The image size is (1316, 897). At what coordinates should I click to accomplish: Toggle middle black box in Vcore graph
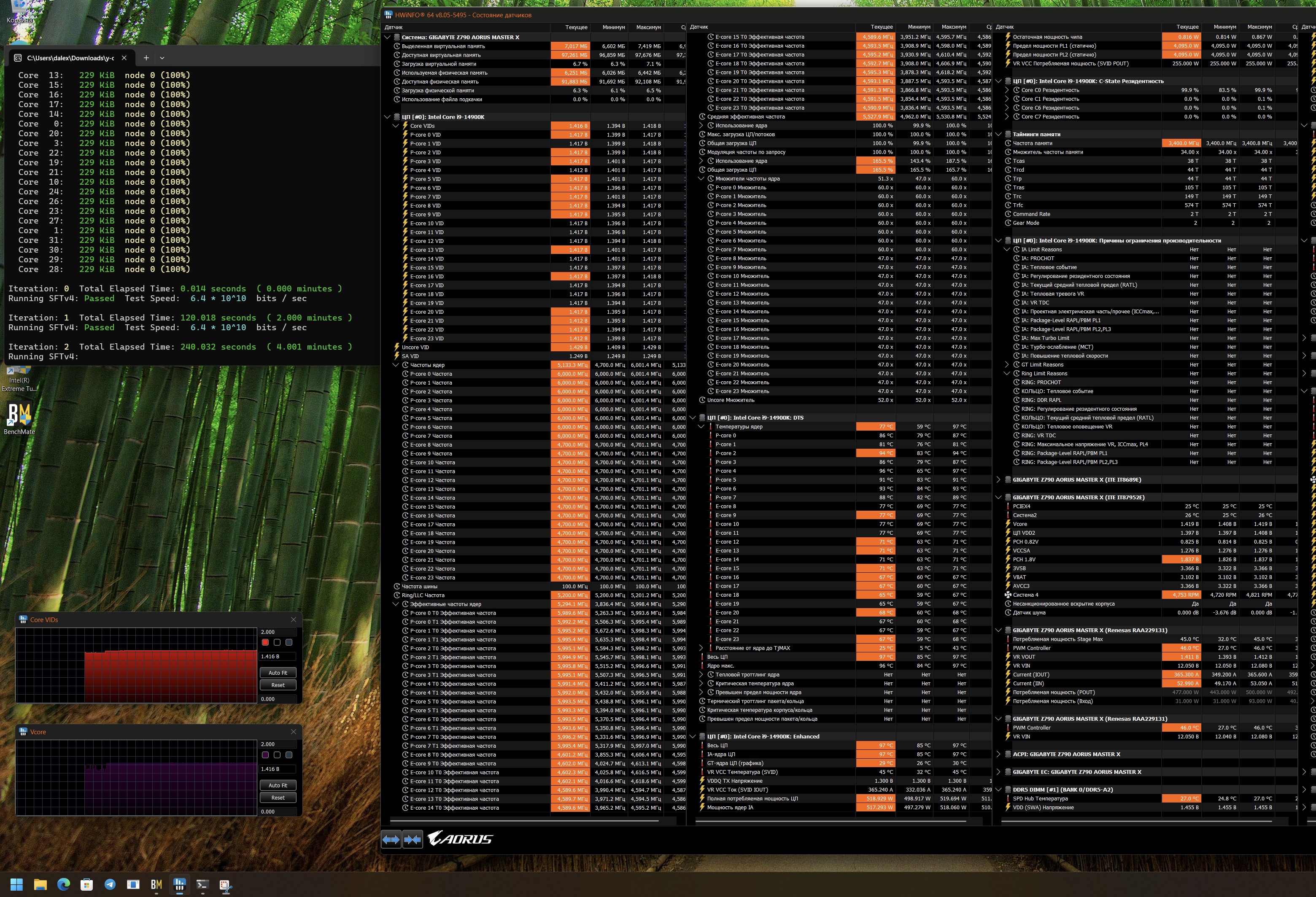coord(277,755)
